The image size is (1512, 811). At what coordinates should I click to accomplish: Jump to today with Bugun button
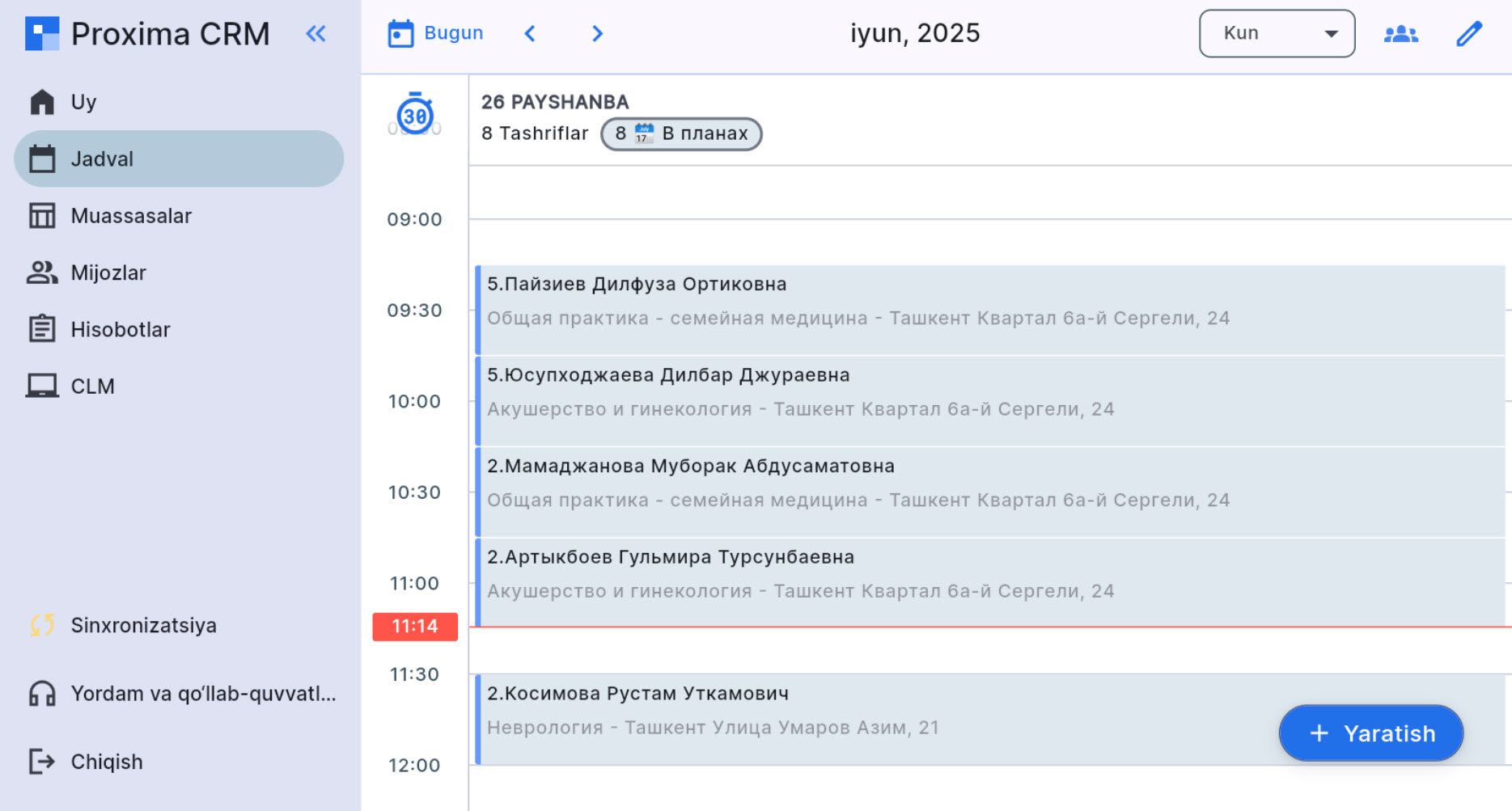pos(435,34)
